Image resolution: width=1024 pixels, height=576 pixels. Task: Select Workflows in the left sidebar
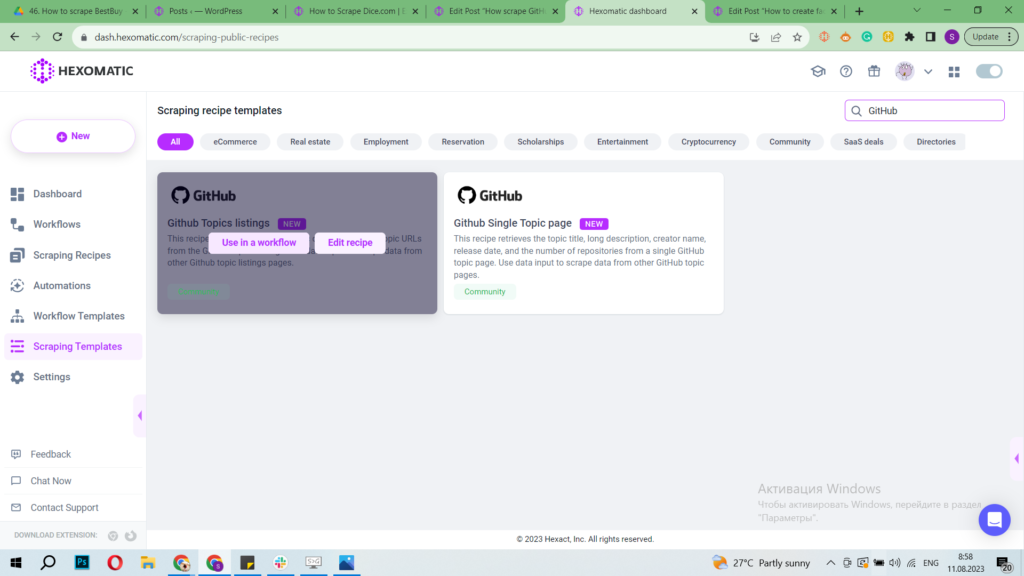pyautogui.click(x=58, y=224)
